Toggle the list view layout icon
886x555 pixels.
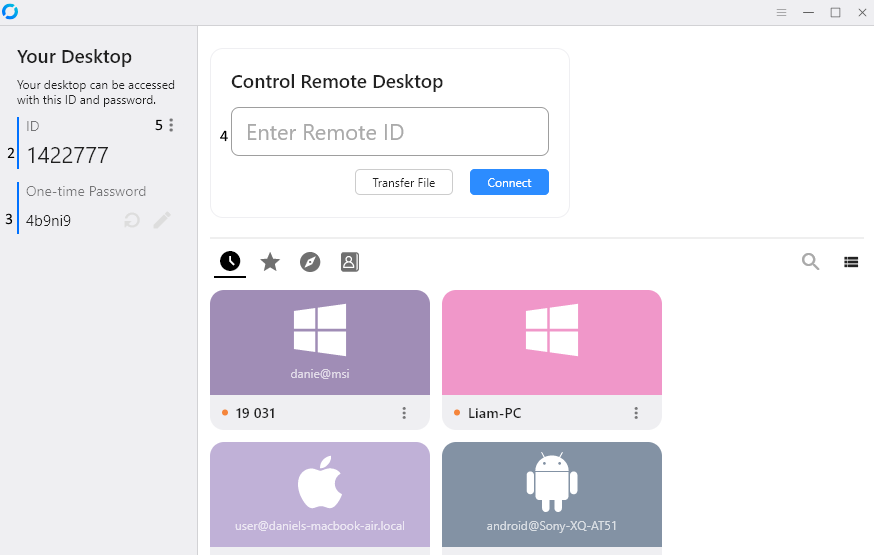[851, 262]
